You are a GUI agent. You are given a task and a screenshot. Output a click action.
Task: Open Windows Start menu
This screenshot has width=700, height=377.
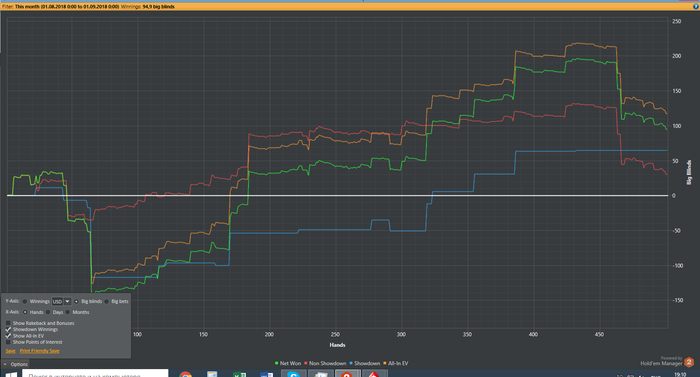tap(10, 374)
